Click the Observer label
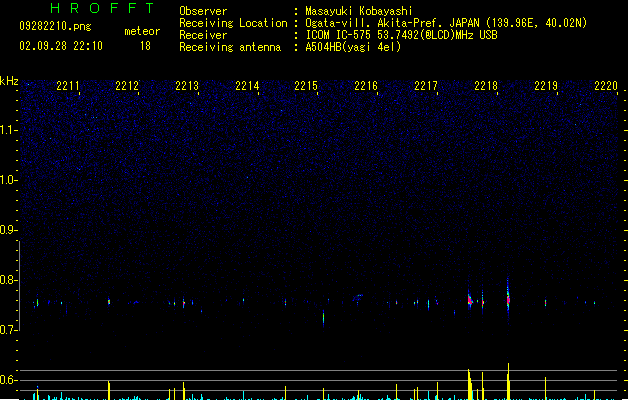The width and height of the screenshot is (629, 400). click(x=203, y=11)
